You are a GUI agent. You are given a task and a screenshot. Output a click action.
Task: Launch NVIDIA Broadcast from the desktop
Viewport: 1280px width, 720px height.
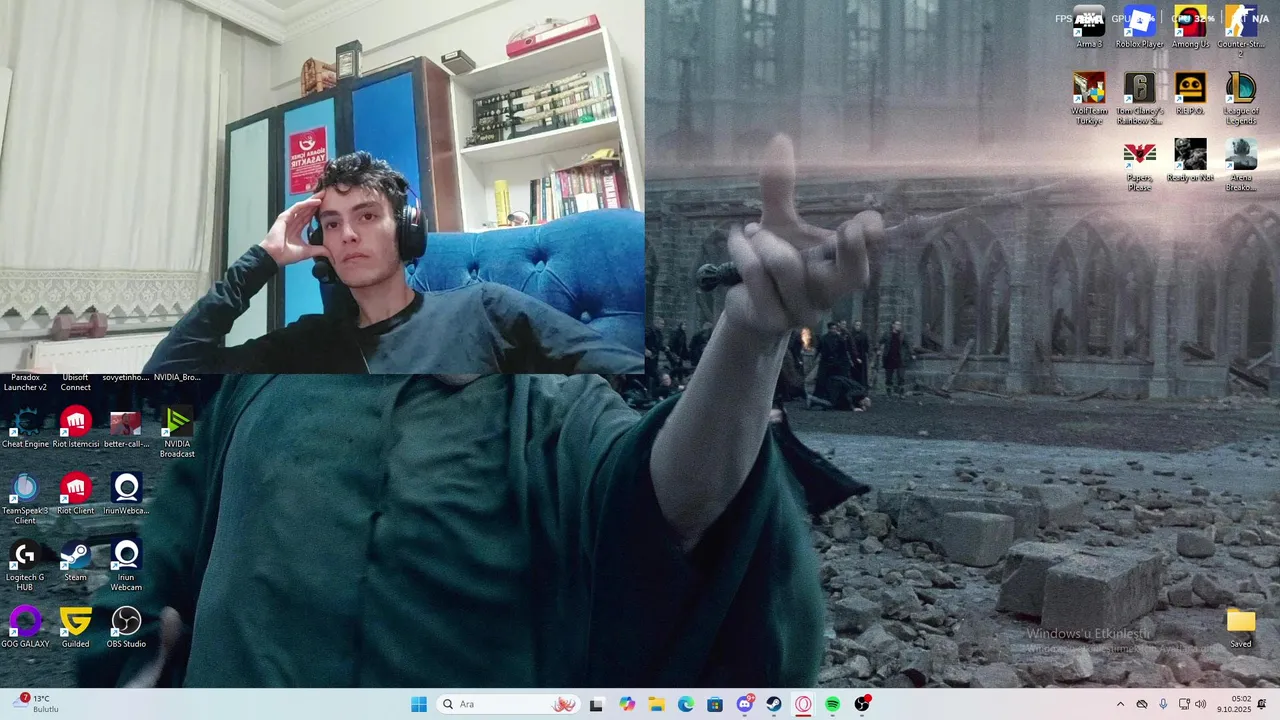[x=177, y=432]
